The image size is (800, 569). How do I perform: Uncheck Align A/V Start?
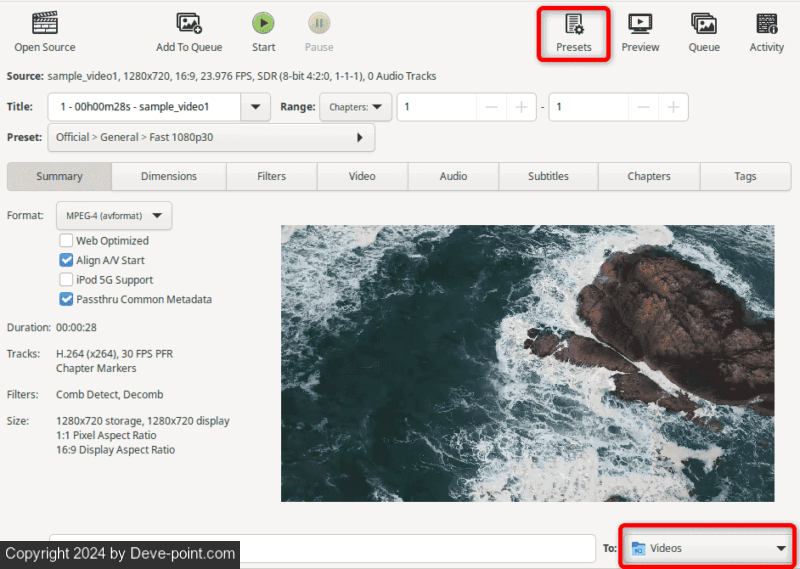[x=67, y=260]
